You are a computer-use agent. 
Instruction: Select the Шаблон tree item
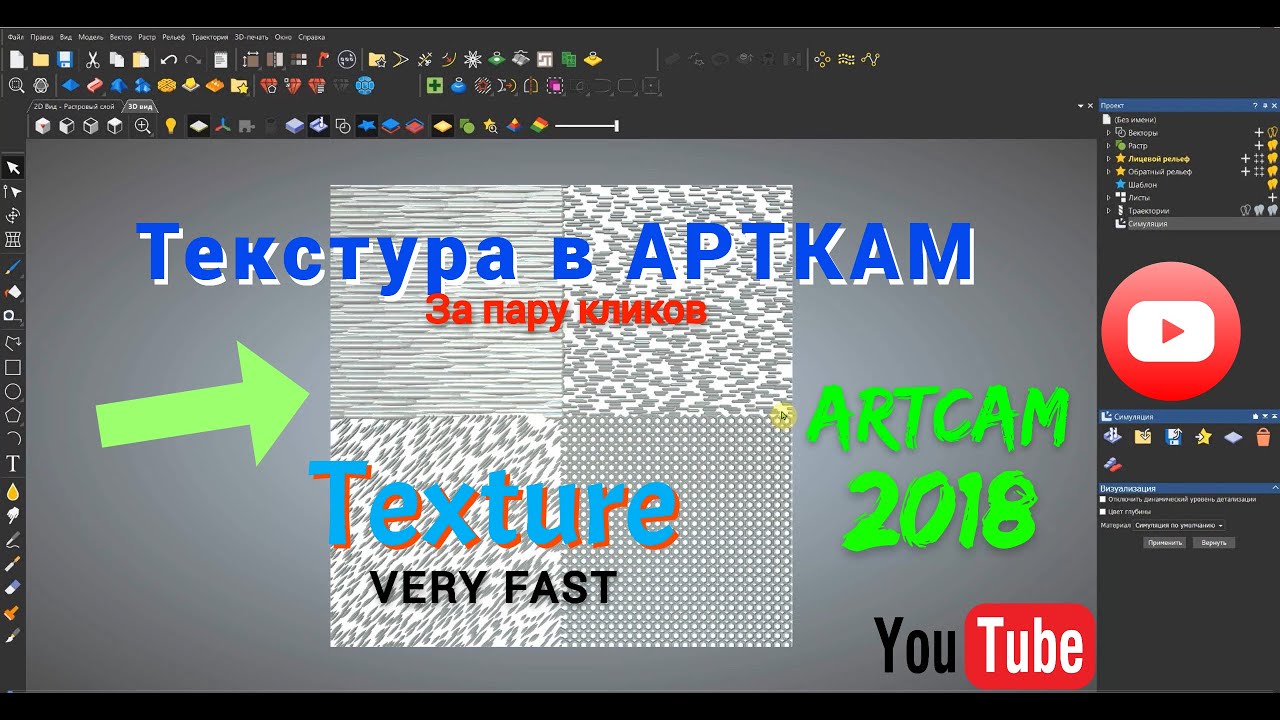1143,184
